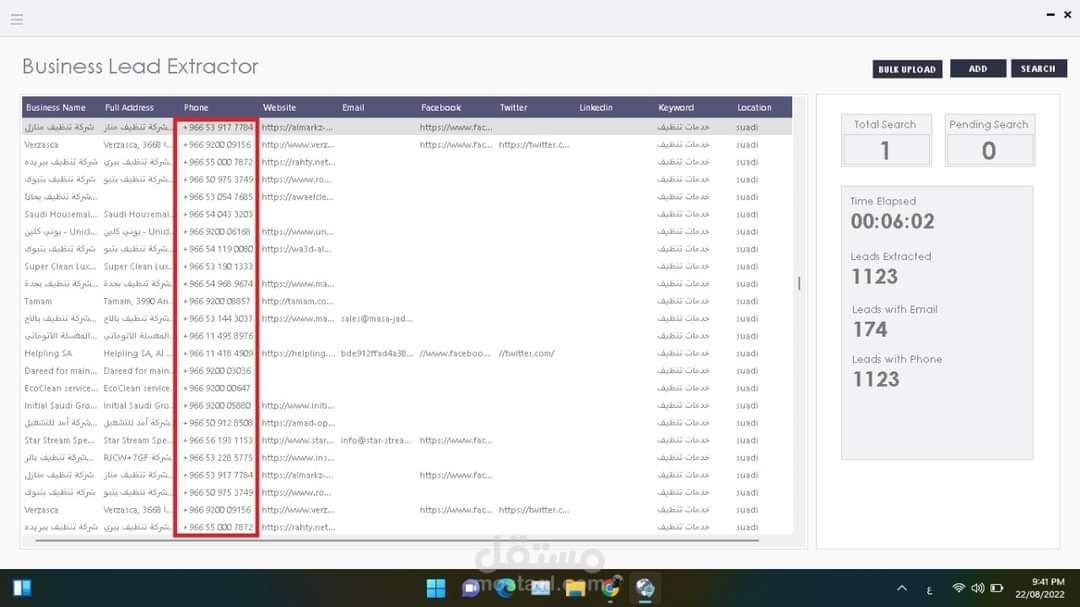1080x607 pixels.
Task: Open File Explorer from the taskbar
Action: point(575,588)
